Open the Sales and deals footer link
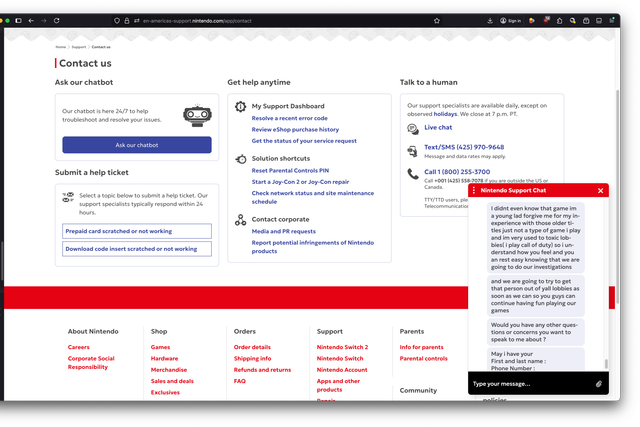Viewport: 640px width, 427px height. coord(172,381)
